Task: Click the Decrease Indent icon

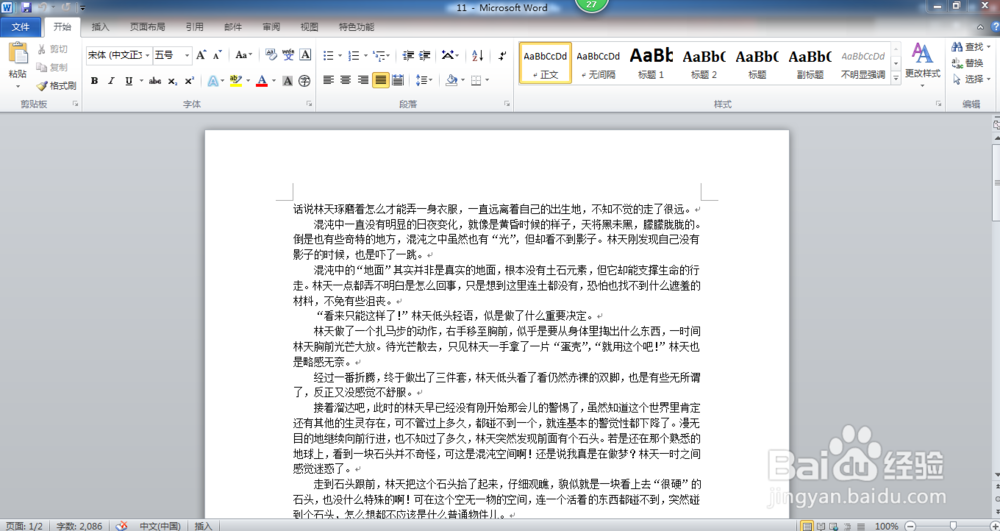Action: (x=408, y=56)
